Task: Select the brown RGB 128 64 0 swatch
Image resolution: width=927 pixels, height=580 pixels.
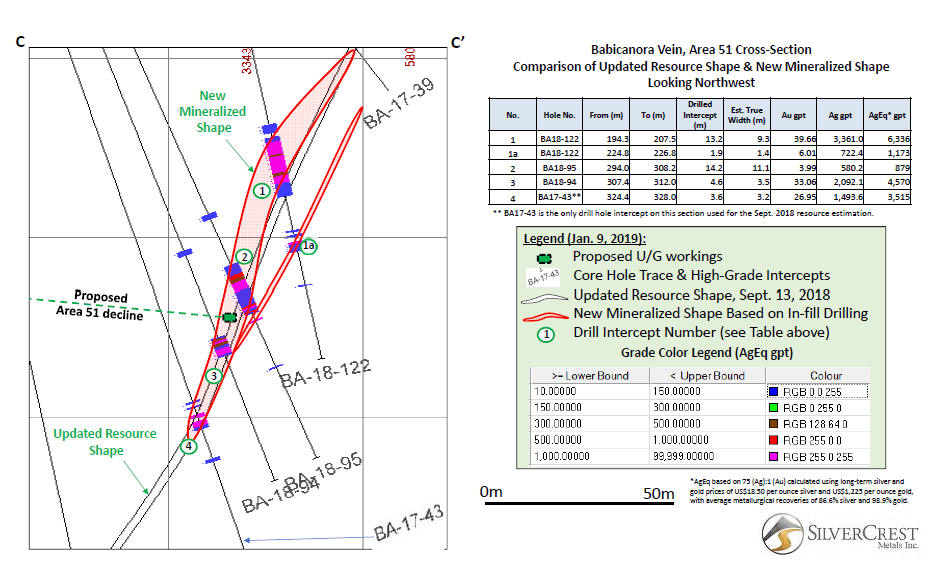Action: pyautogui.click(x=774, y=422)
